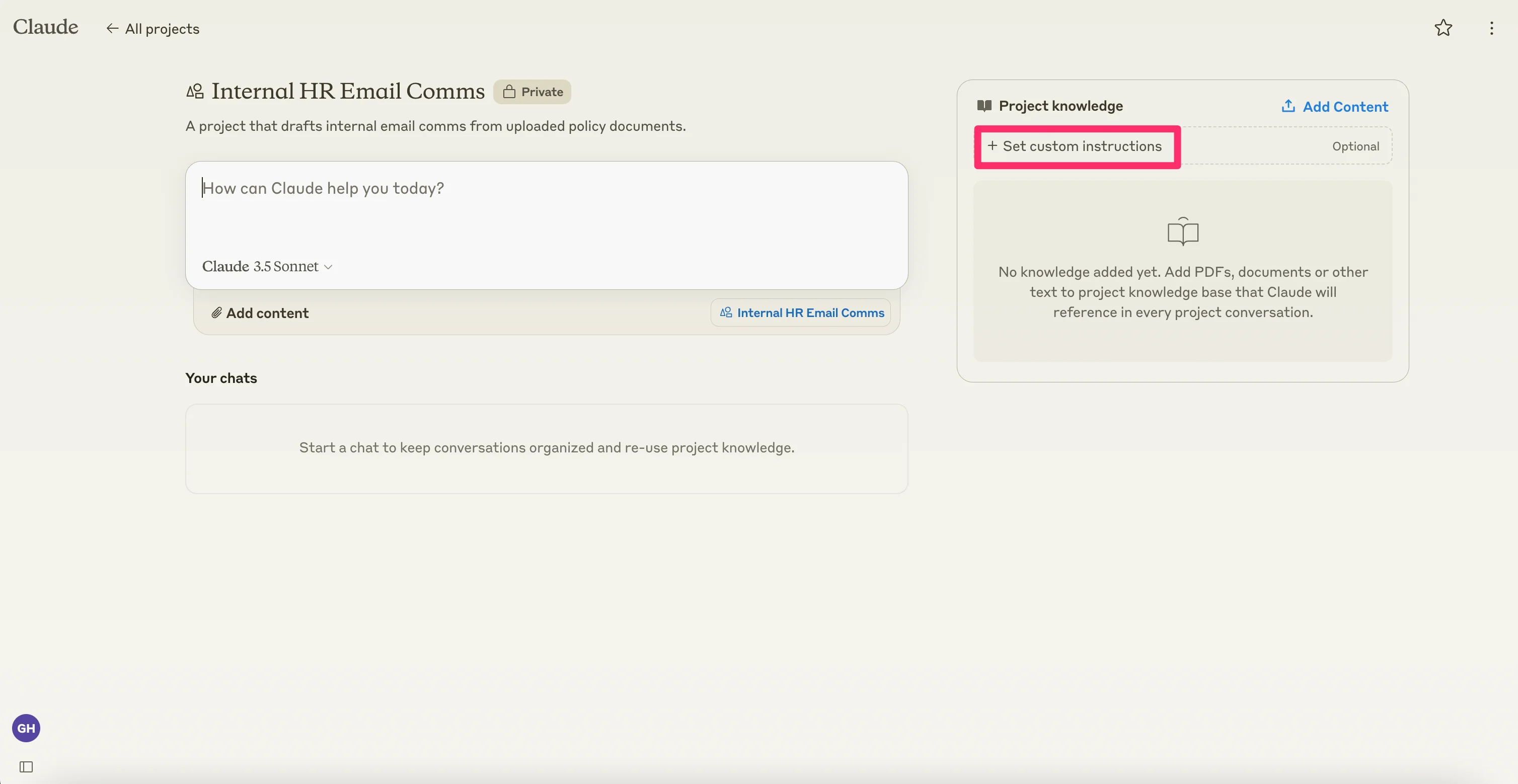Image resolution: width=1518 pixels, height=784 pixels.
Task: Click Add Content in Project knowledge
Action: (1345, 107)
